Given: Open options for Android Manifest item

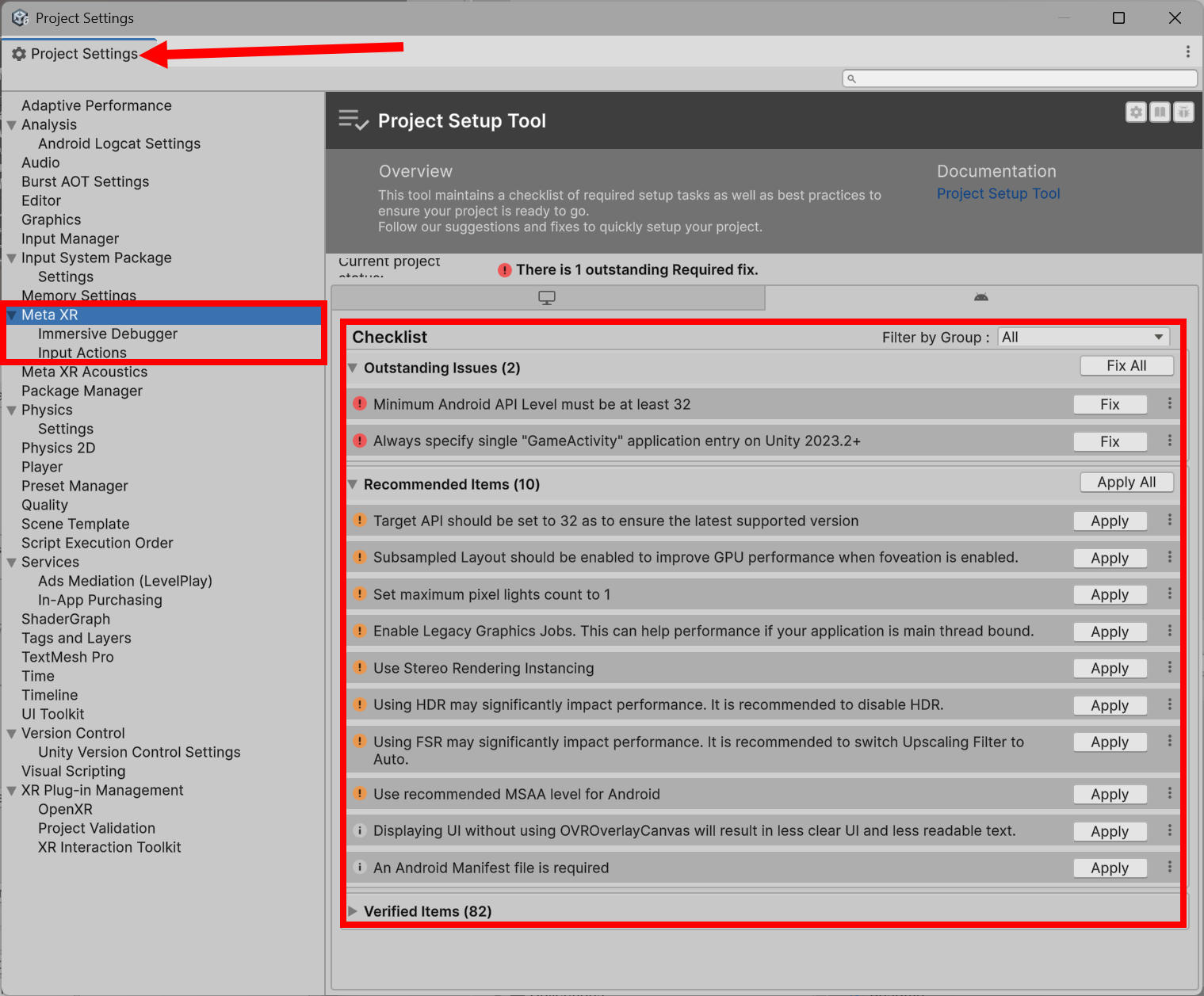Looking at the screenshot, I should 1169,867.
